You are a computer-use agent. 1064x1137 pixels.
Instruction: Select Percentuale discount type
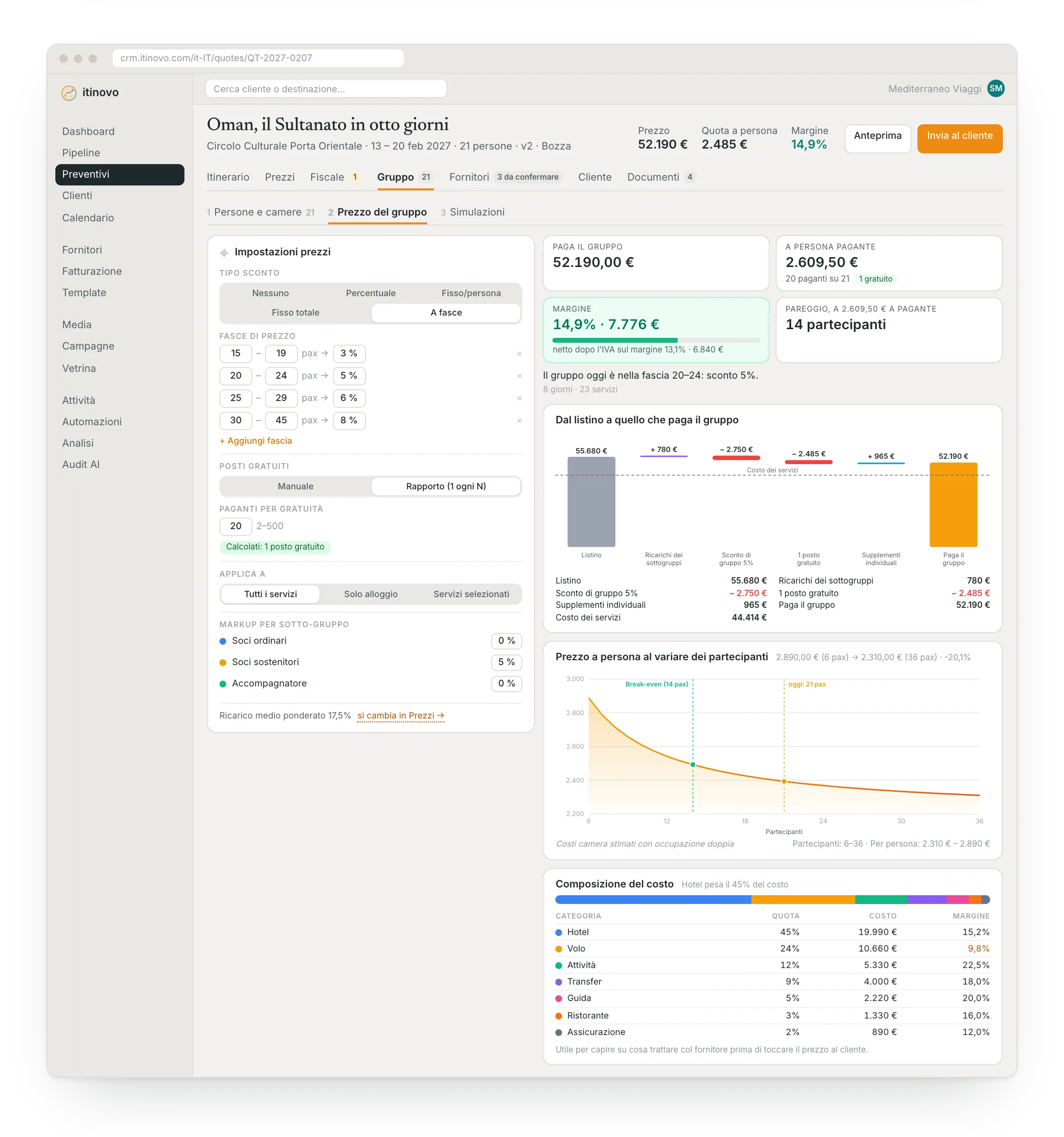[370, 293]
